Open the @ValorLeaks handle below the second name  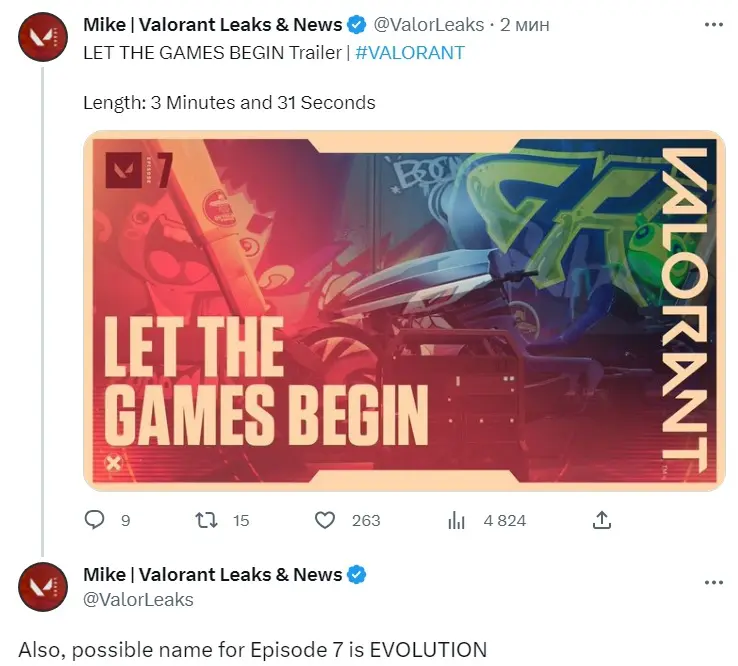click(x=138, y=600)
